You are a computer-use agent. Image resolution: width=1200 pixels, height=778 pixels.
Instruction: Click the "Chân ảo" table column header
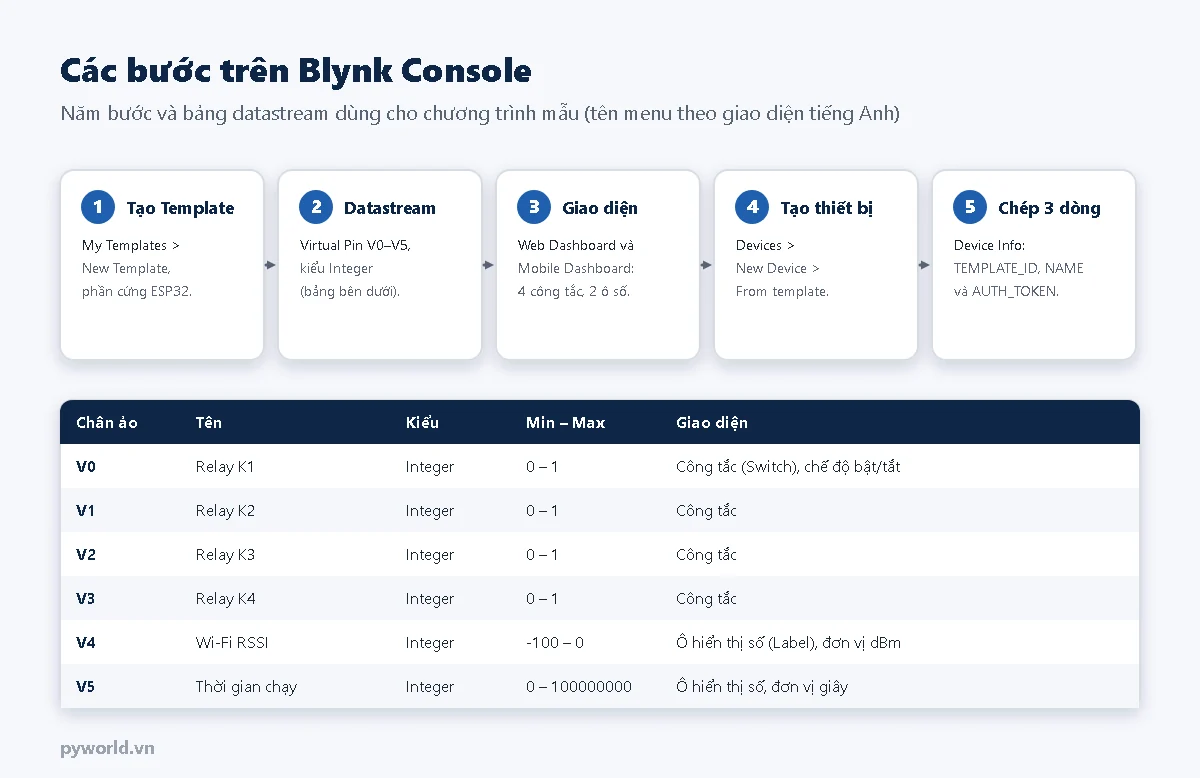coord(107,422)
